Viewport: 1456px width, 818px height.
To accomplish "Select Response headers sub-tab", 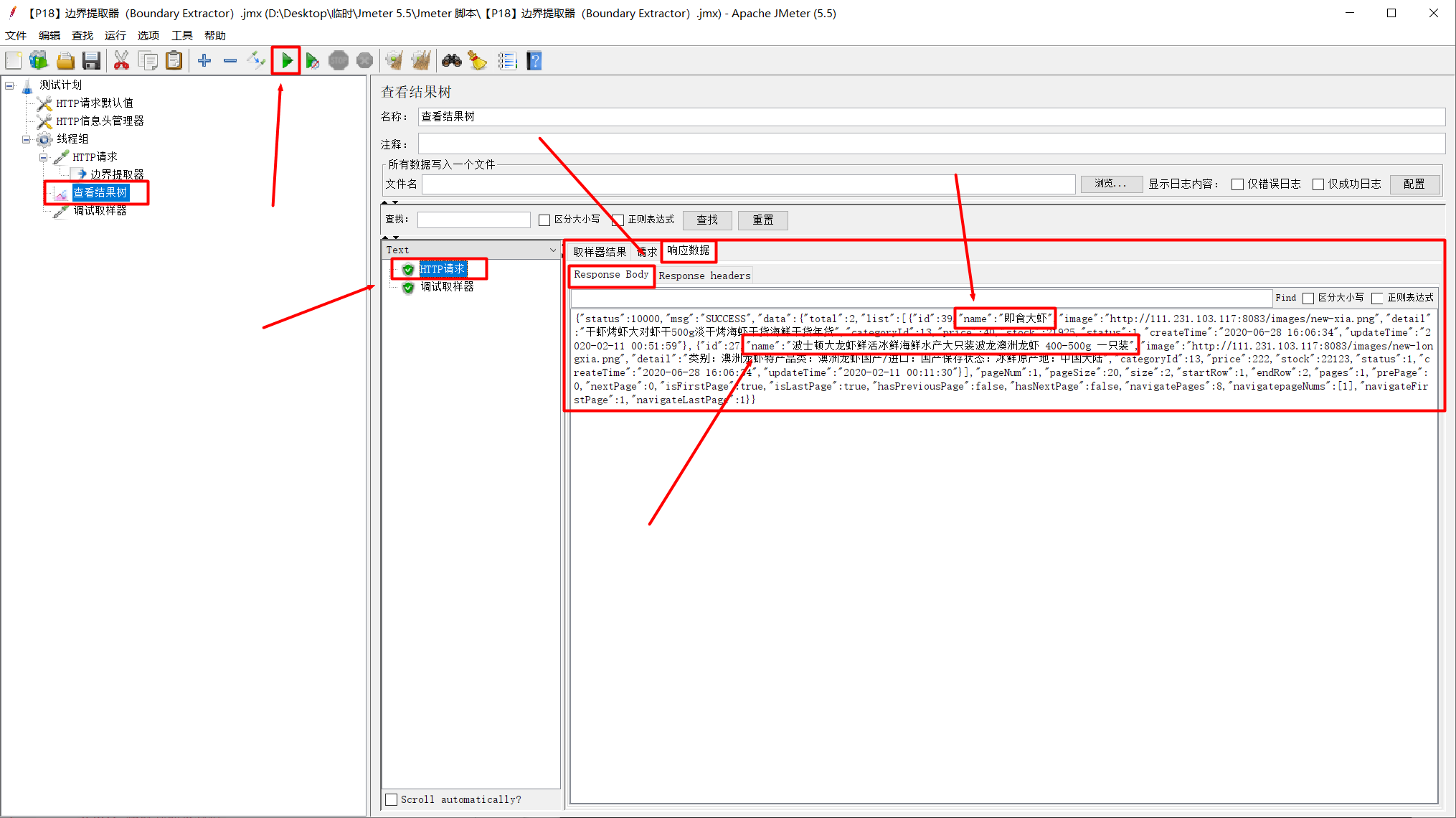I will pyautogui.click(x=704, y=276).
